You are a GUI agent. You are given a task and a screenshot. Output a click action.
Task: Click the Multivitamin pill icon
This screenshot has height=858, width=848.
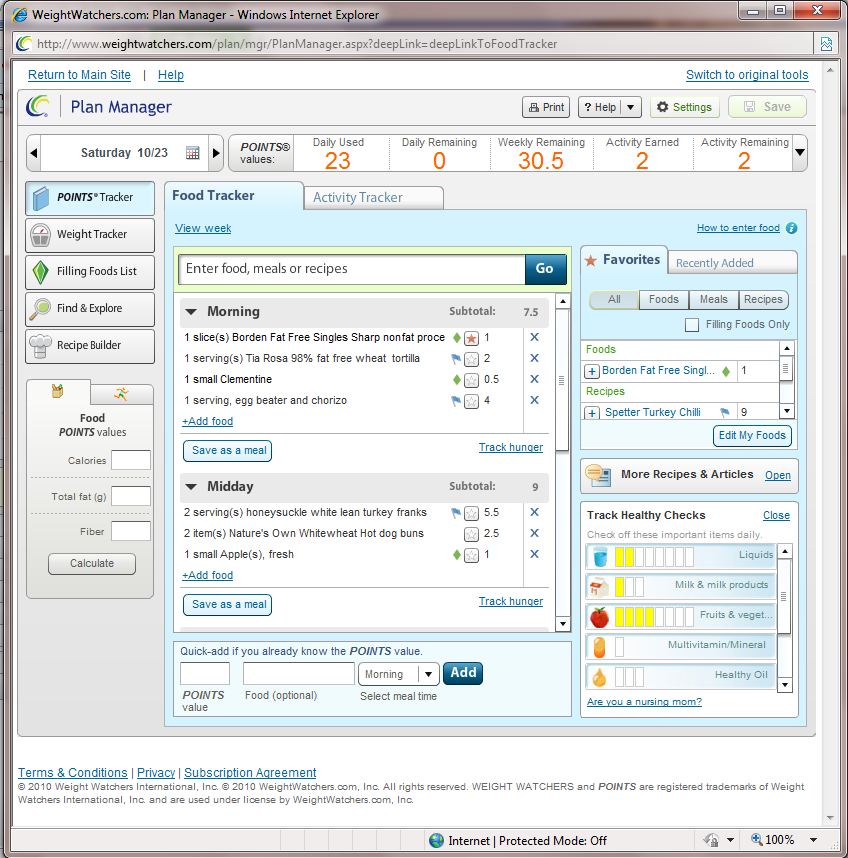click(x=600, y=647)
